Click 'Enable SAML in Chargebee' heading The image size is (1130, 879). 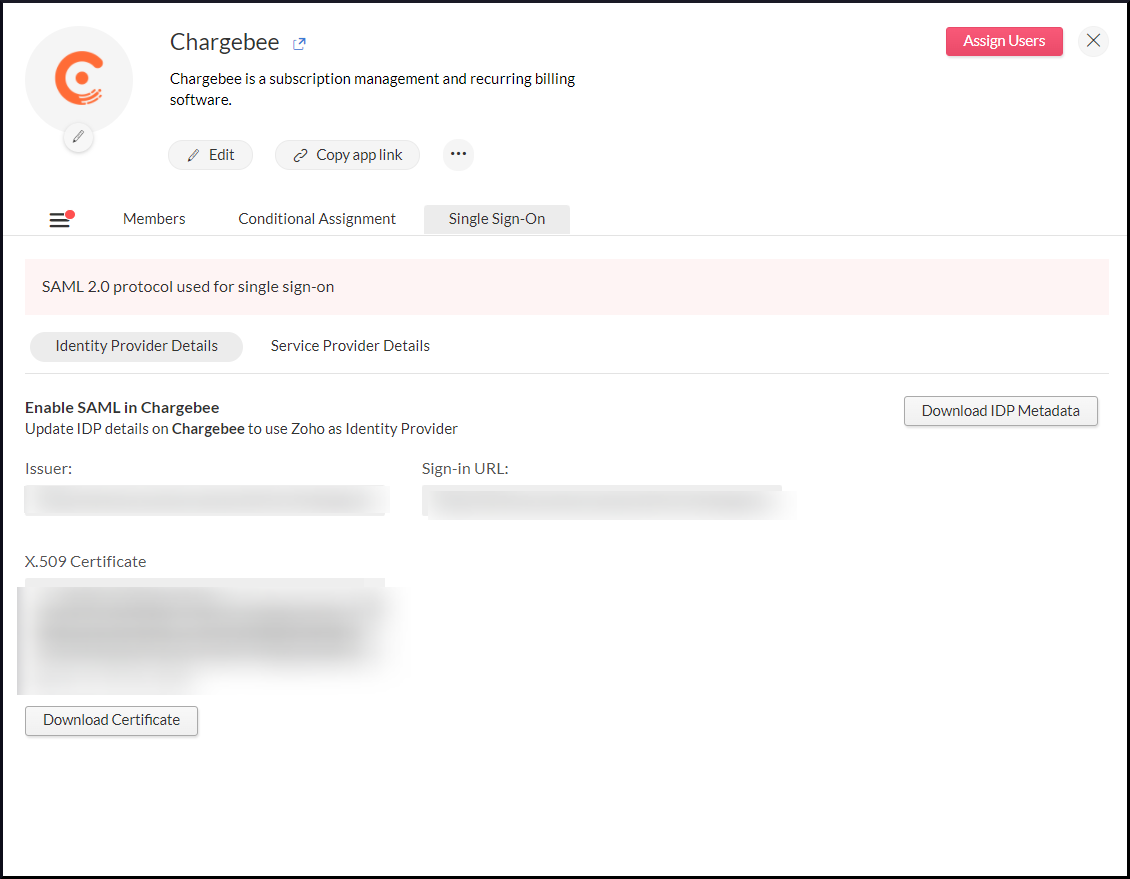pyautogui.click(x=122, y=408)
